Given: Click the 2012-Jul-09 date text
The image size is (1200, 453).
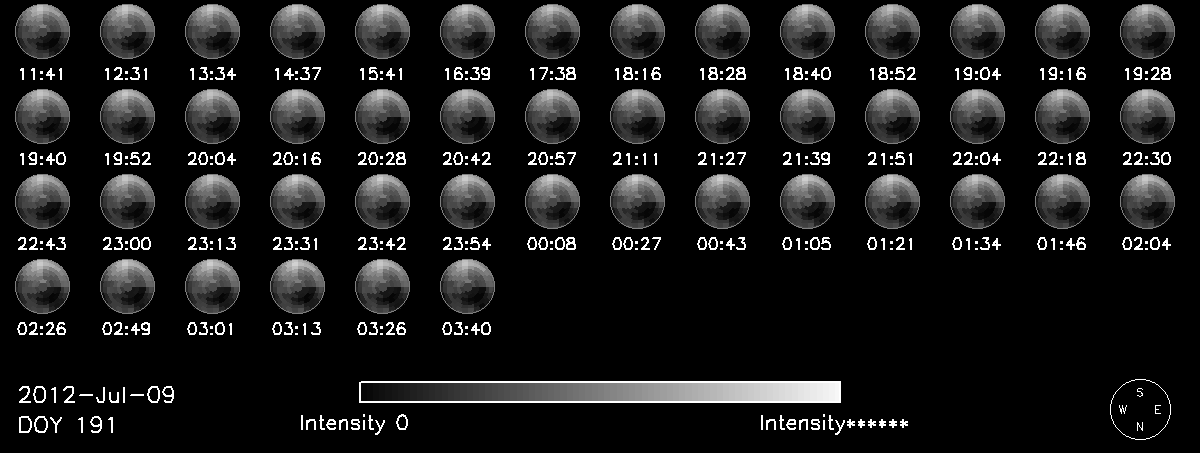Looking at the screenshot, I should pyautogui.click(x=96, y=394).
